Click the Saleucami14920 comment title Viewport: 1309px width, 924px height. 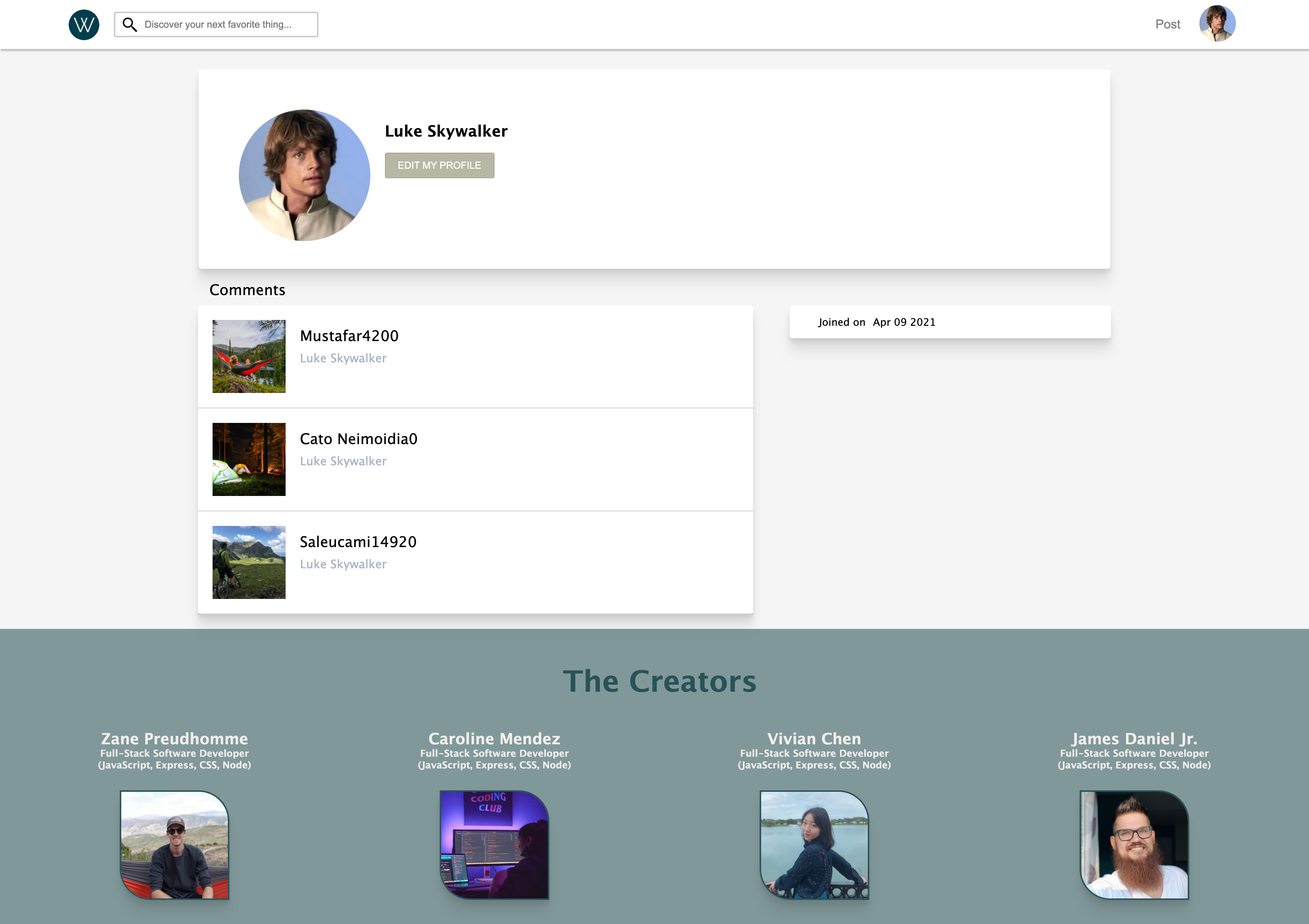coord(358,542)
